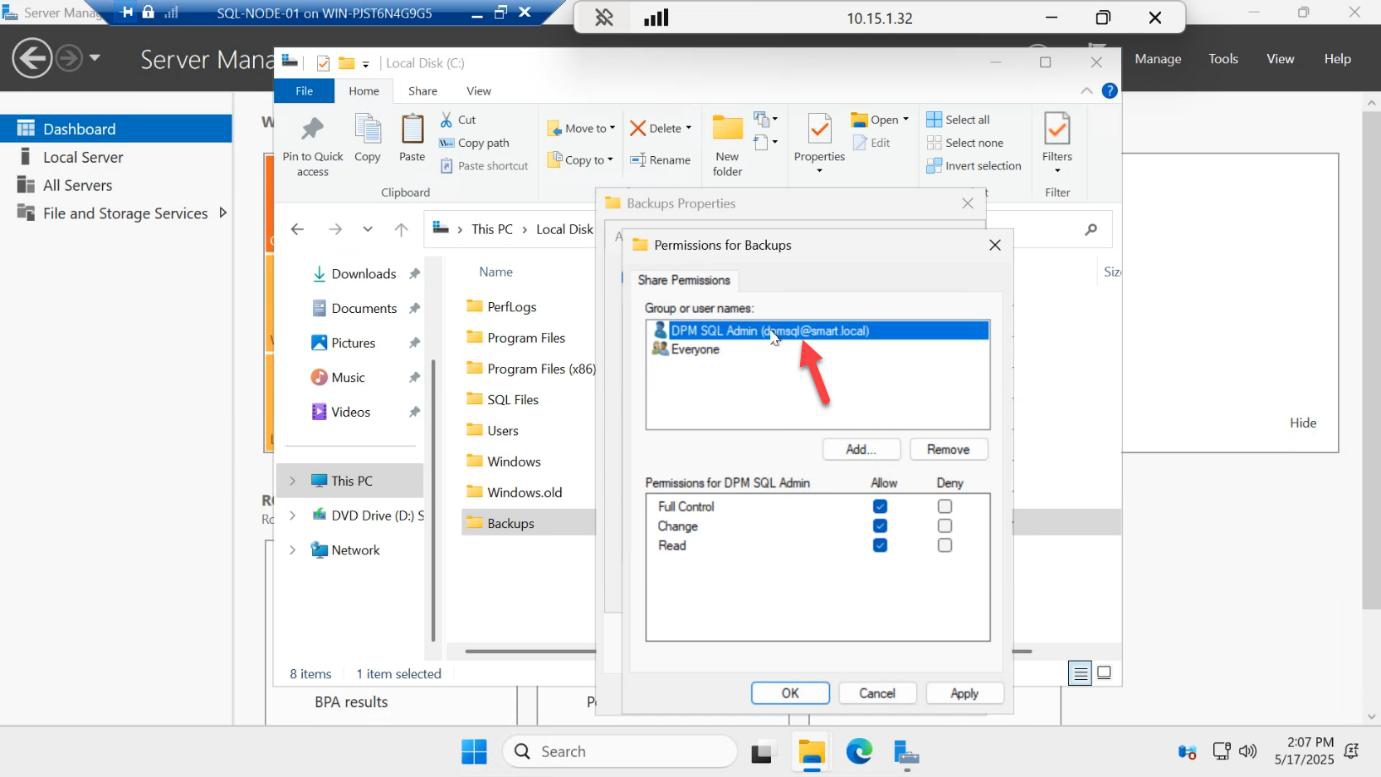Click the Cut scissors icon
Image resolution: width=1381 pixels, height=777 pixels.
(446, 120)
